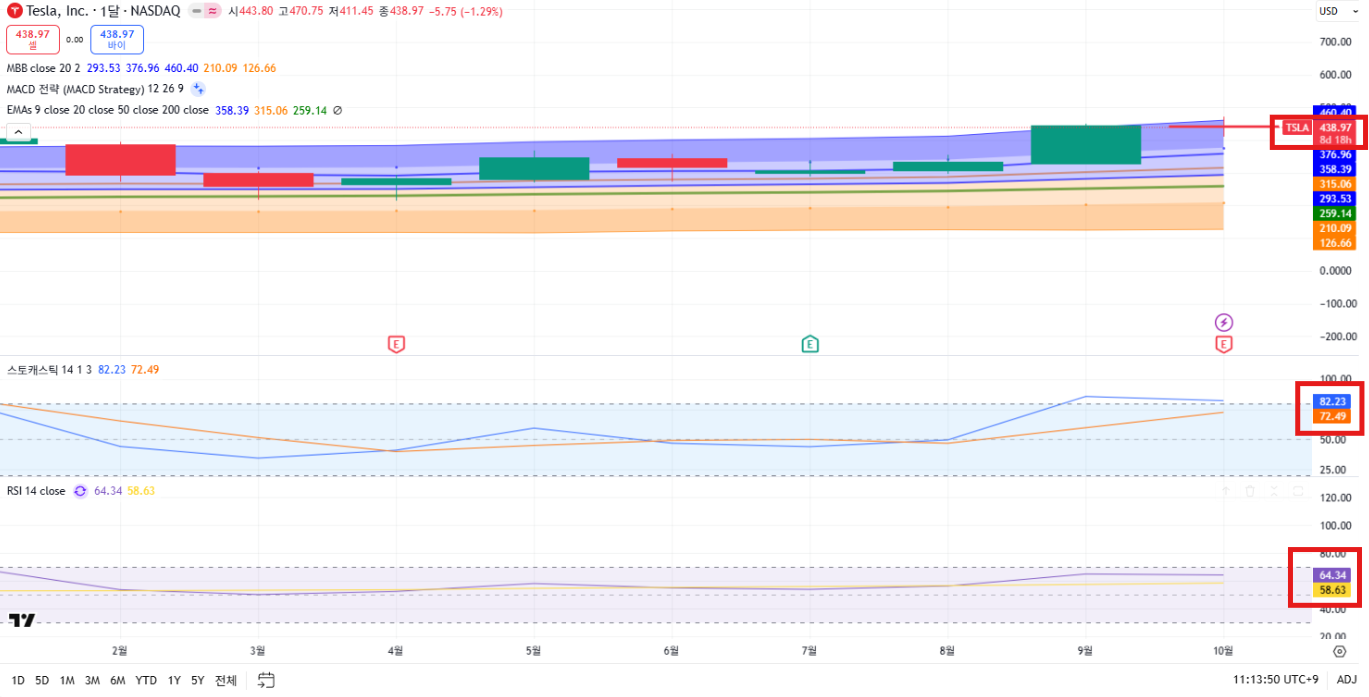
Task: Click the 고470.75 high price value
Action: pyautogui.click(x=301, y=11)
